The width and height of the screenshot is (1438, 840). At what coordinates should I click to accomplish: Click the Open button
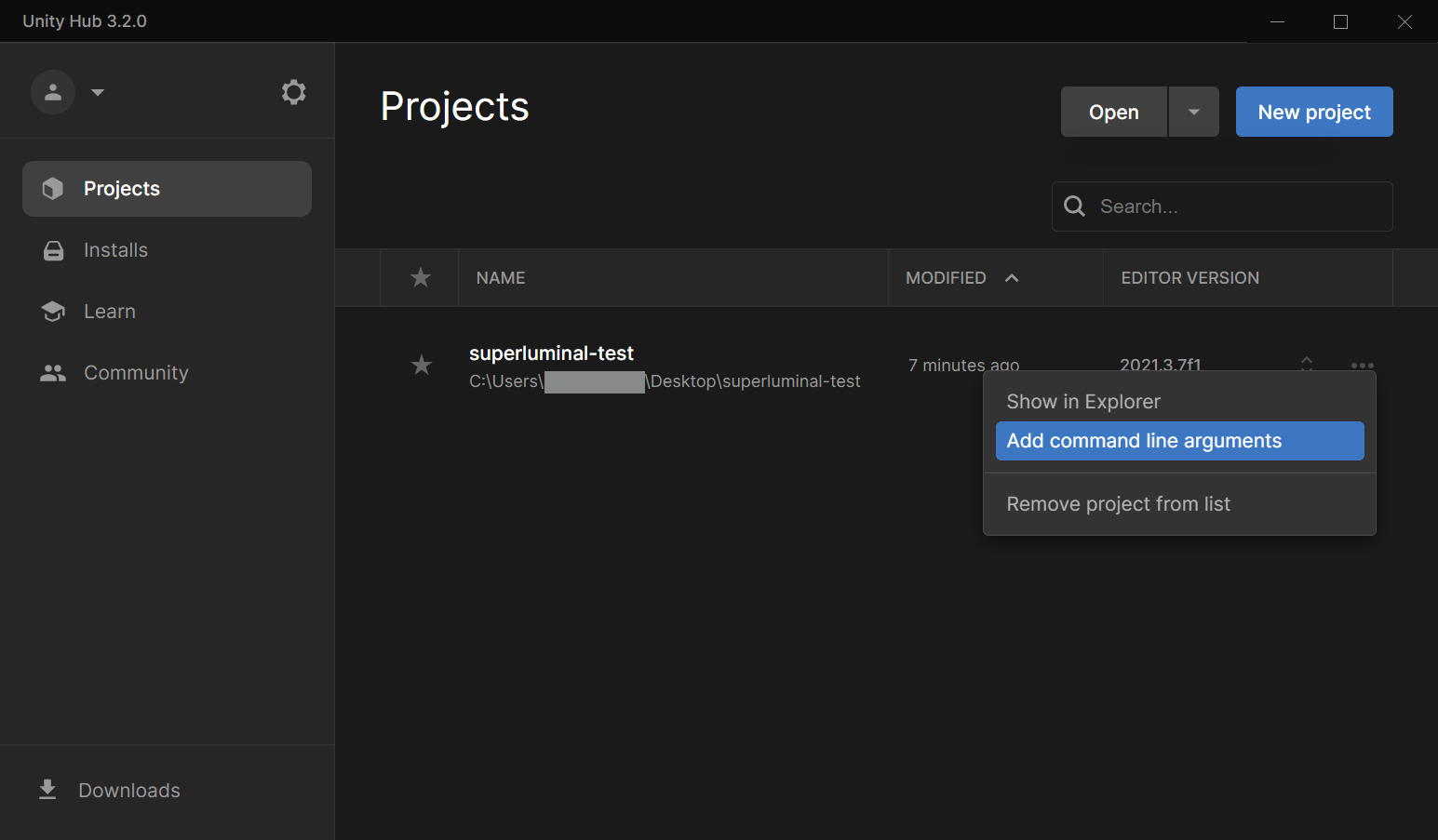[1113, 113]
